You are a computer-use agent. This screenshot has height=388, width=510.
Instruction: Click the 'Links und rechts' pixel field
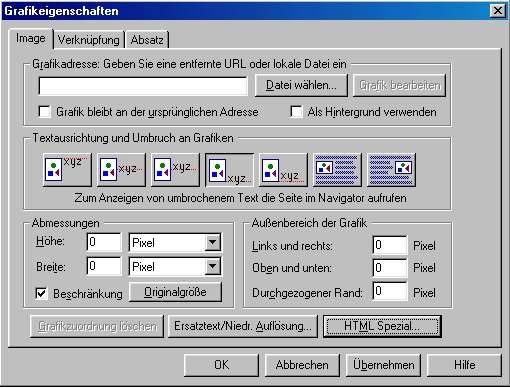pyautogui.click(x=390, y=245)
